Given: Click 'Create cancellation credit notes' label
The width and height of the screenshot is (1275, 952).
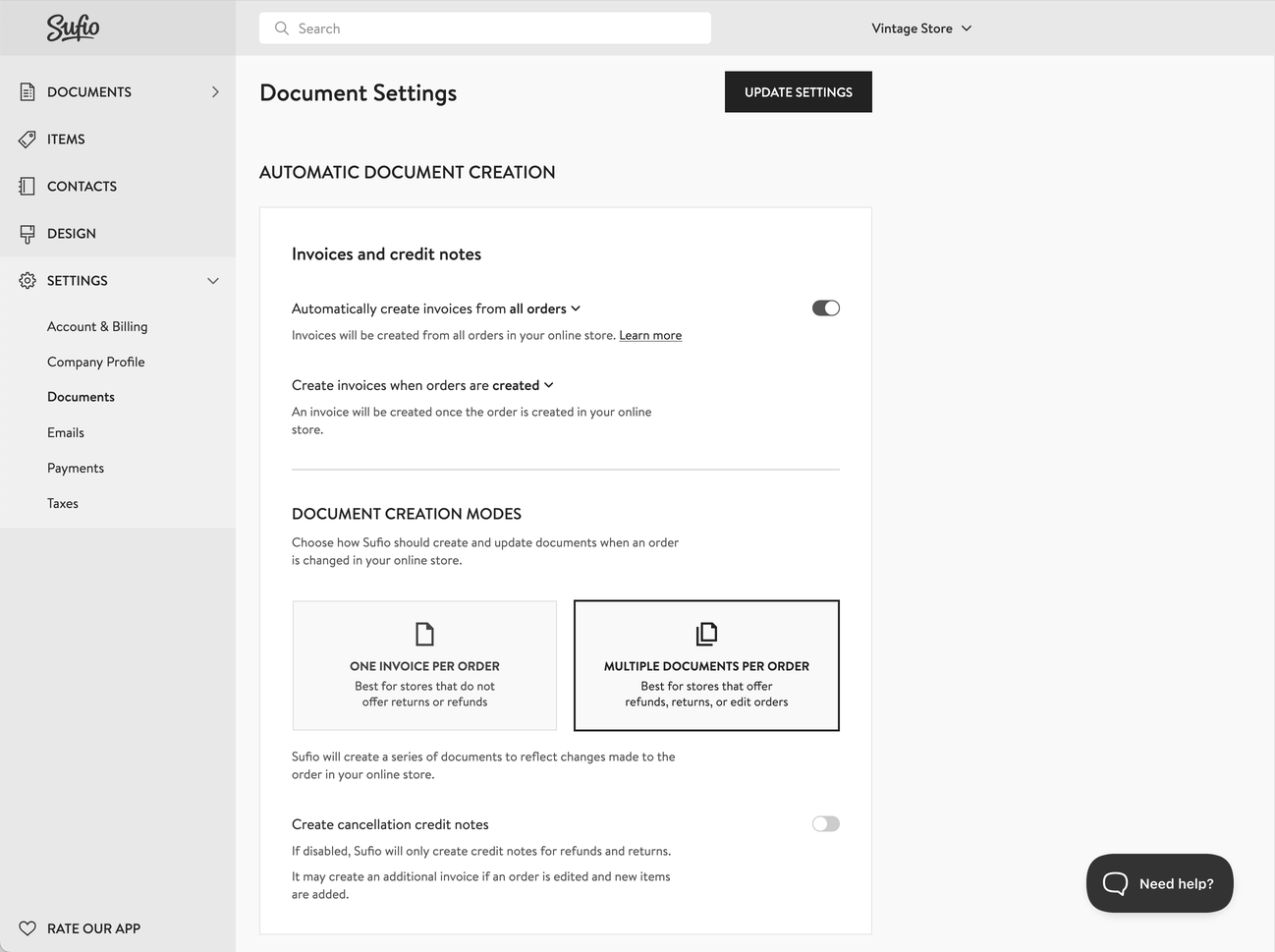Looking at the screenshot, I should click(390, 824).
